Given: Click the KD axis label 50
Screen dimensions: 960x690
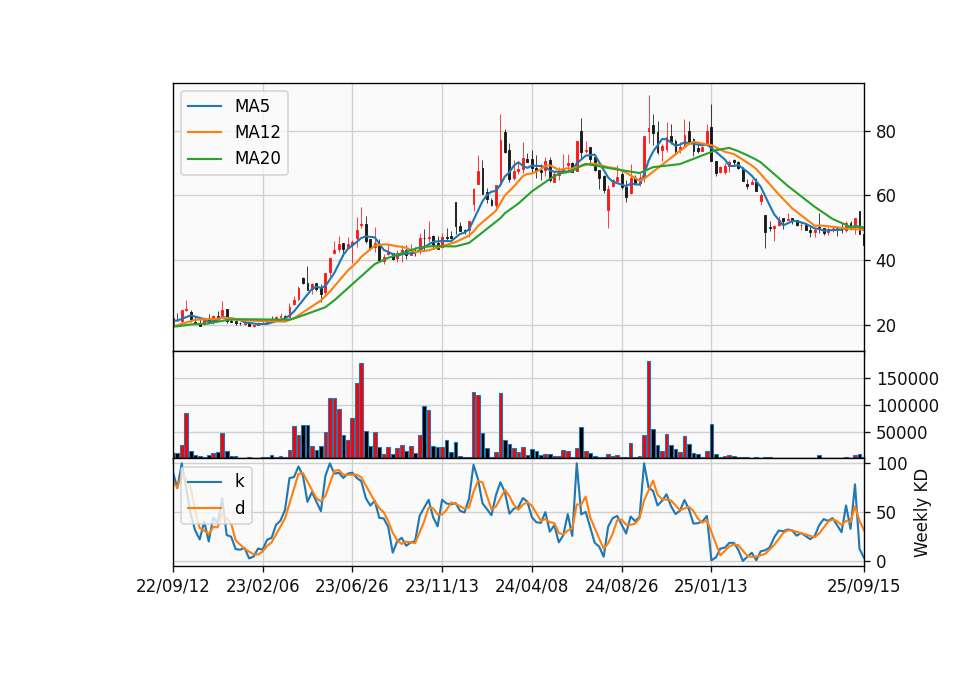Looking at the screenshot, I should point(885,512).
